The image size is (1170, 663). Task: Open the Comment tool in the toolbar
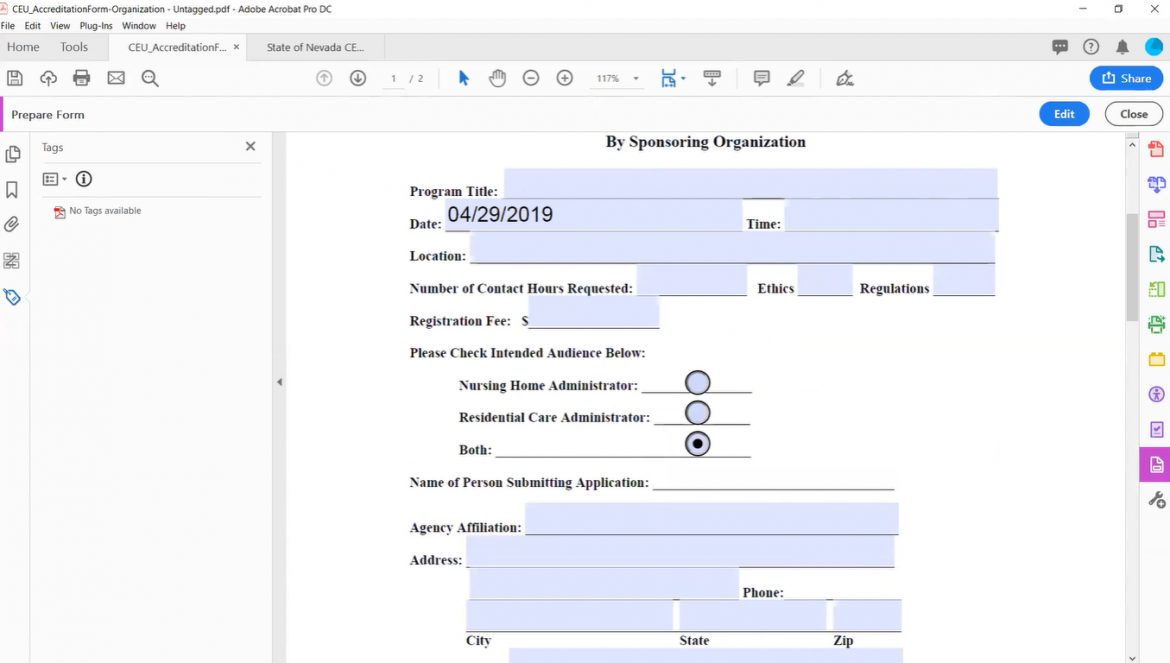point(761,77)
